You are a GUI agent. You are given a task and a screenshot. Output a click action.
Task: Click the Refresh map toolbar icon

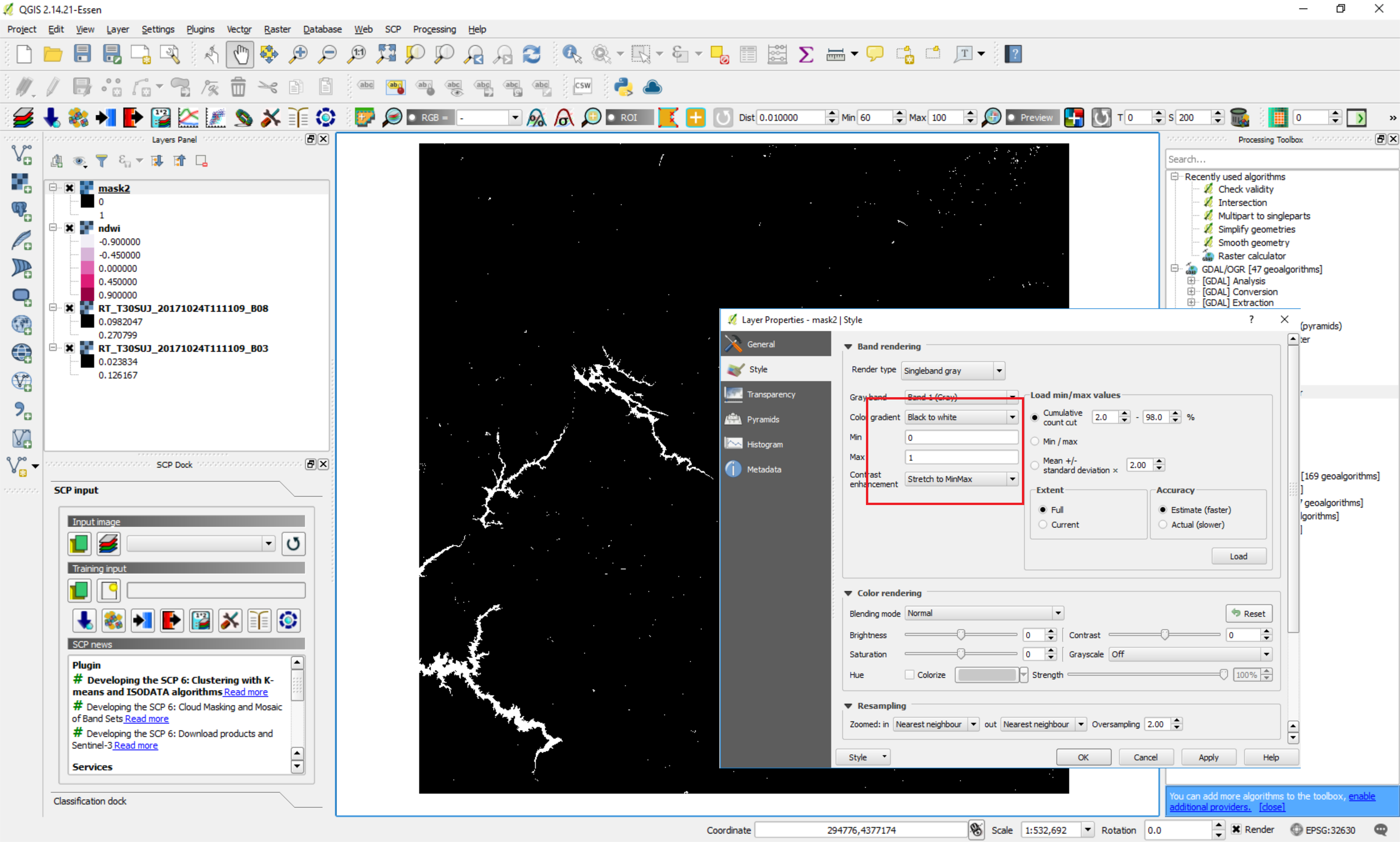pos(531,54)
